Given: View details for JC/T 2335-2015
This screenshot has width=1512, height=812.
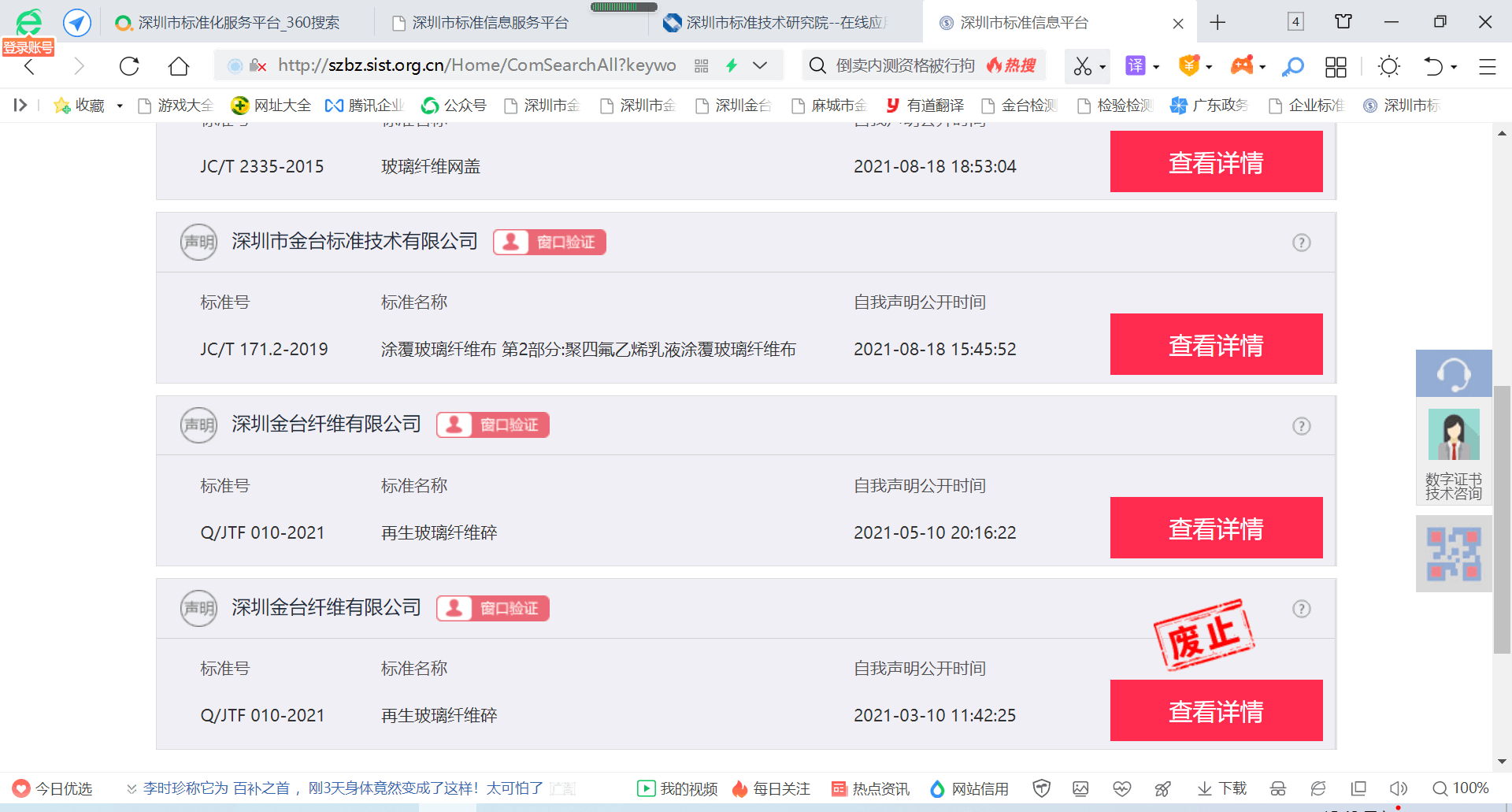Looking at the screenshot, I should pos(1216,161).
